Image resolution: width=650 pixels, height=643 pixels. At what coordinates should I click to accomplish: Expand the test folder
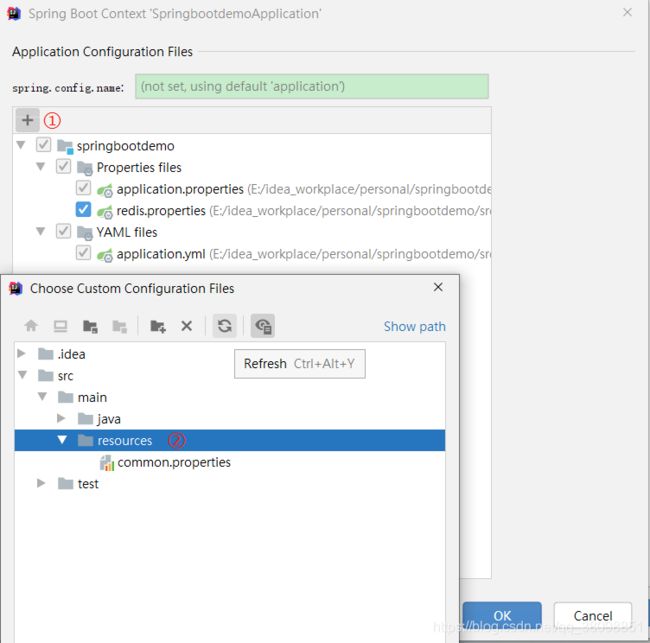pyautogui.click(x=41, y=483)
